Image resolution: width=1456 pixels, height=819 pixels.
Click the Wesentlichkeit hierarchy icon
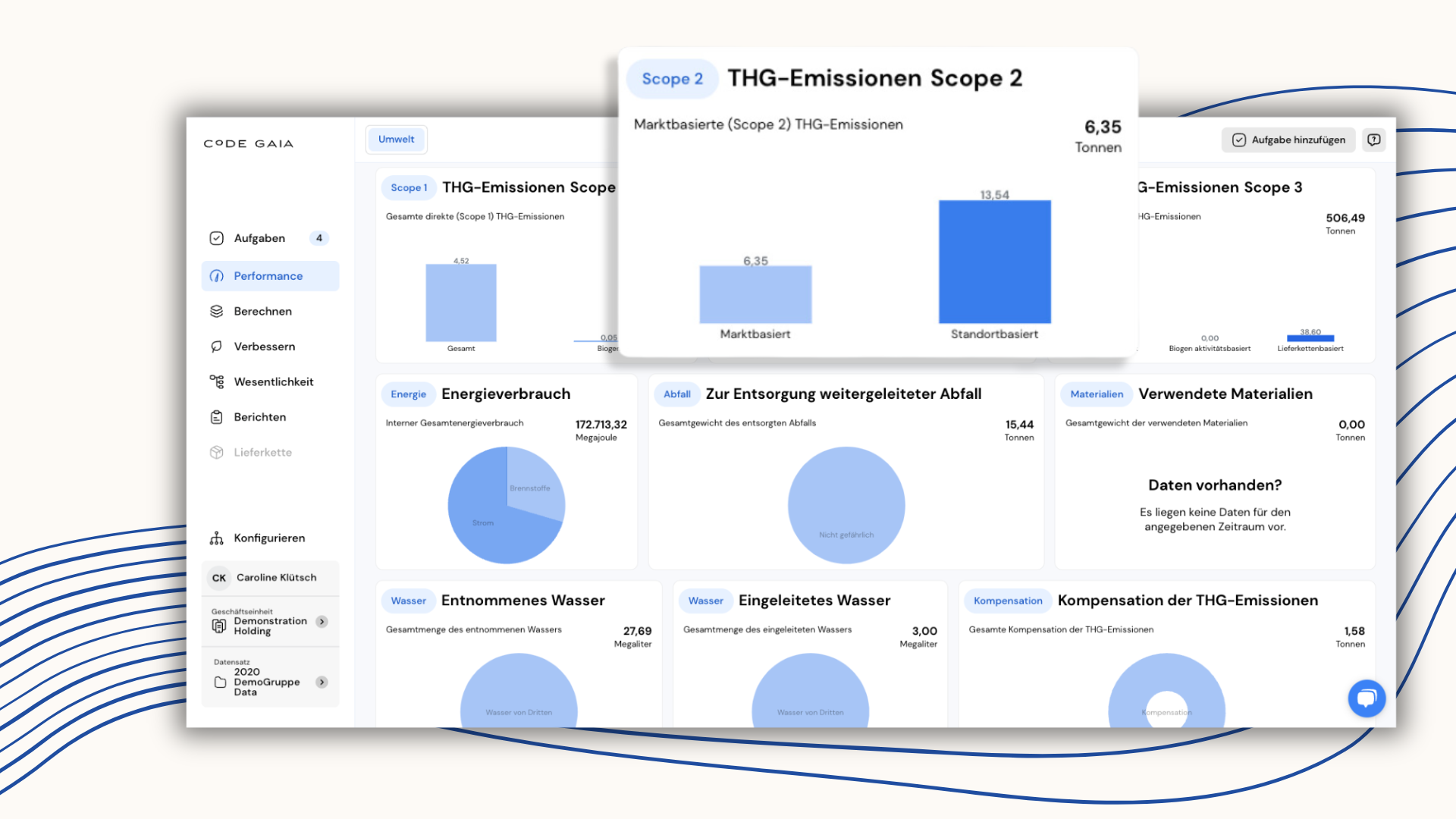pyautogui.click(x=217, y=381)
